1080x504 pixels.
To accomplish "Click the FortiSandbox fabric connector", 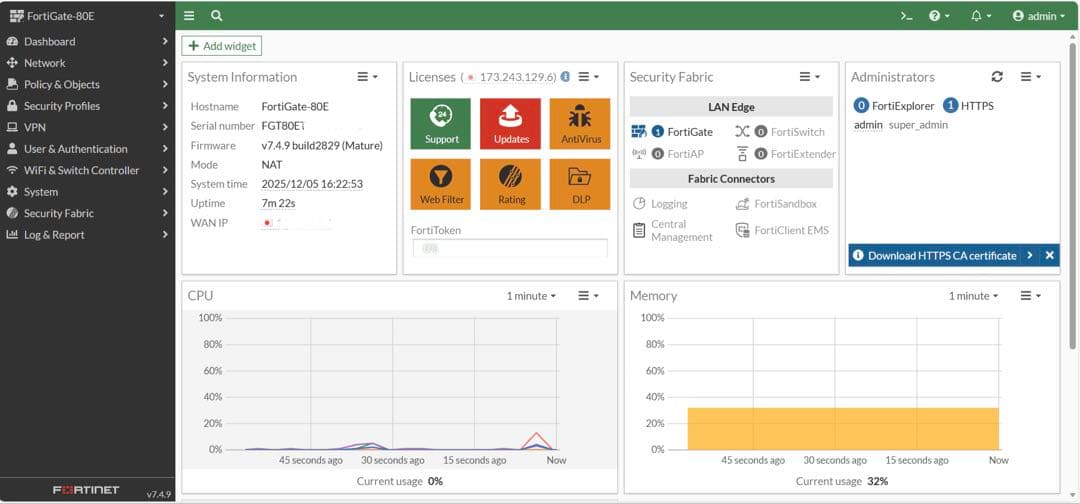I will pos(776,204).
